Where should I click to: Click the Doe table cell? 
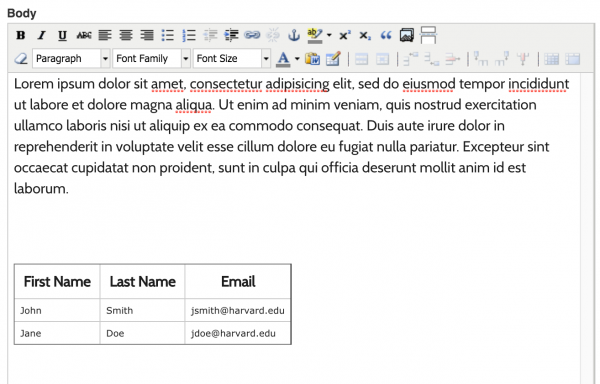click(142, 333)
